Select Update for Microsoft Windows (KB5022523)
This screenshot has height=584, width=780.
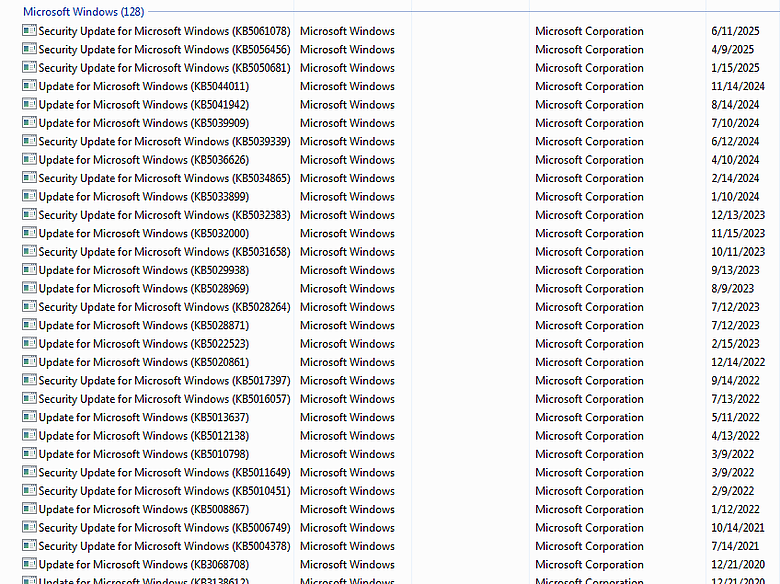coord(144,344)
